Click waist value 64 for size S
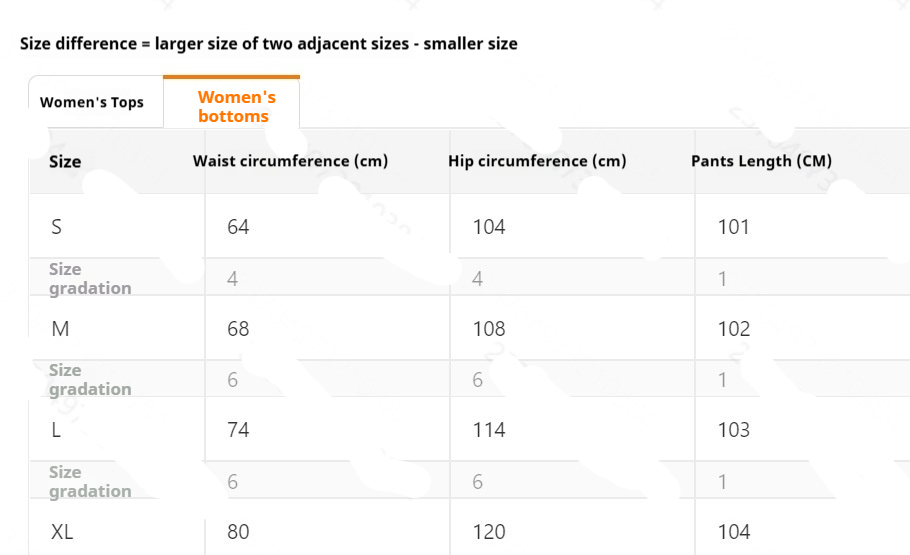The height and width of the screenshot is (555, 910). point(238,227)
